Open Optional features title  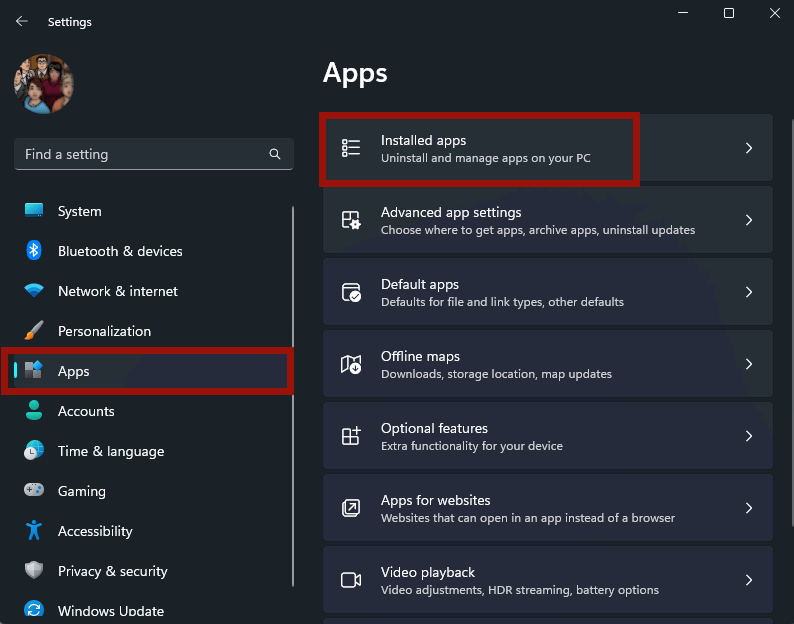click(434, 428)
